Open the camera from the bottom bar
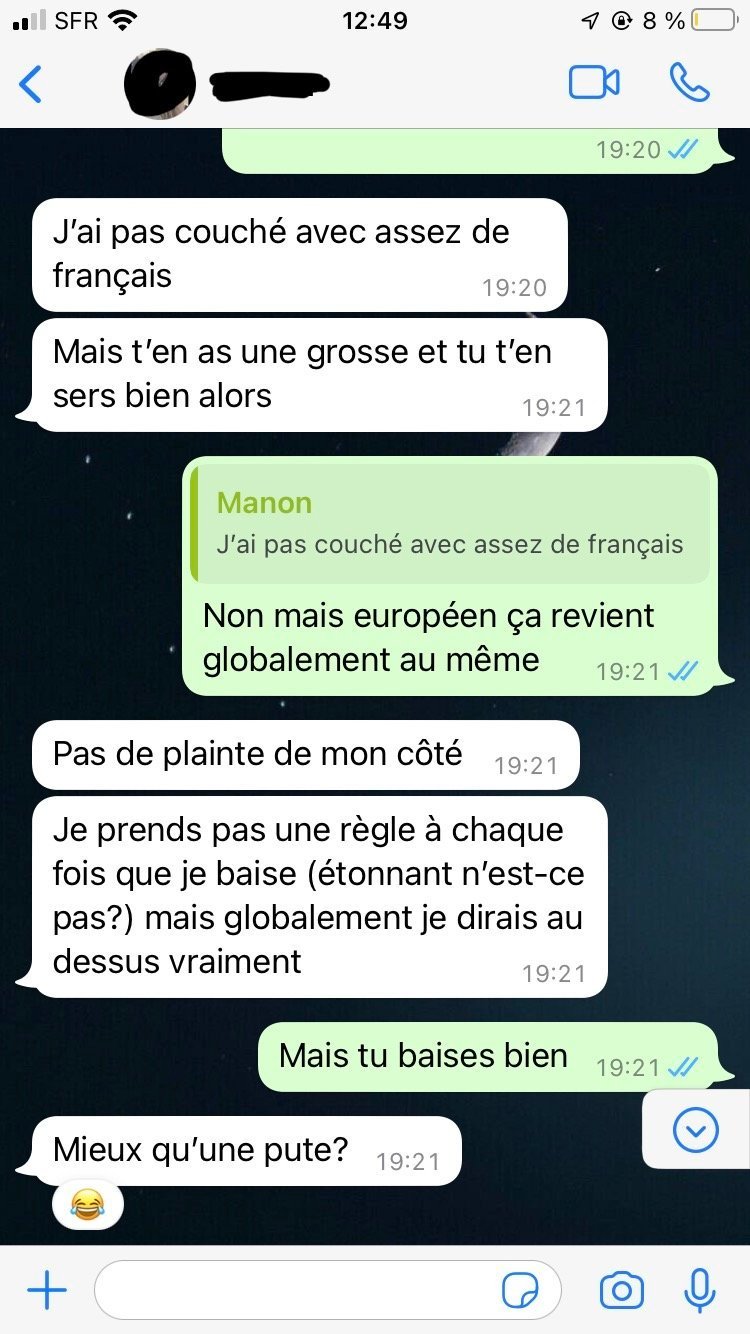Screen dimensions: 750x1334 pyautogui.click(x=621, y=1291)
